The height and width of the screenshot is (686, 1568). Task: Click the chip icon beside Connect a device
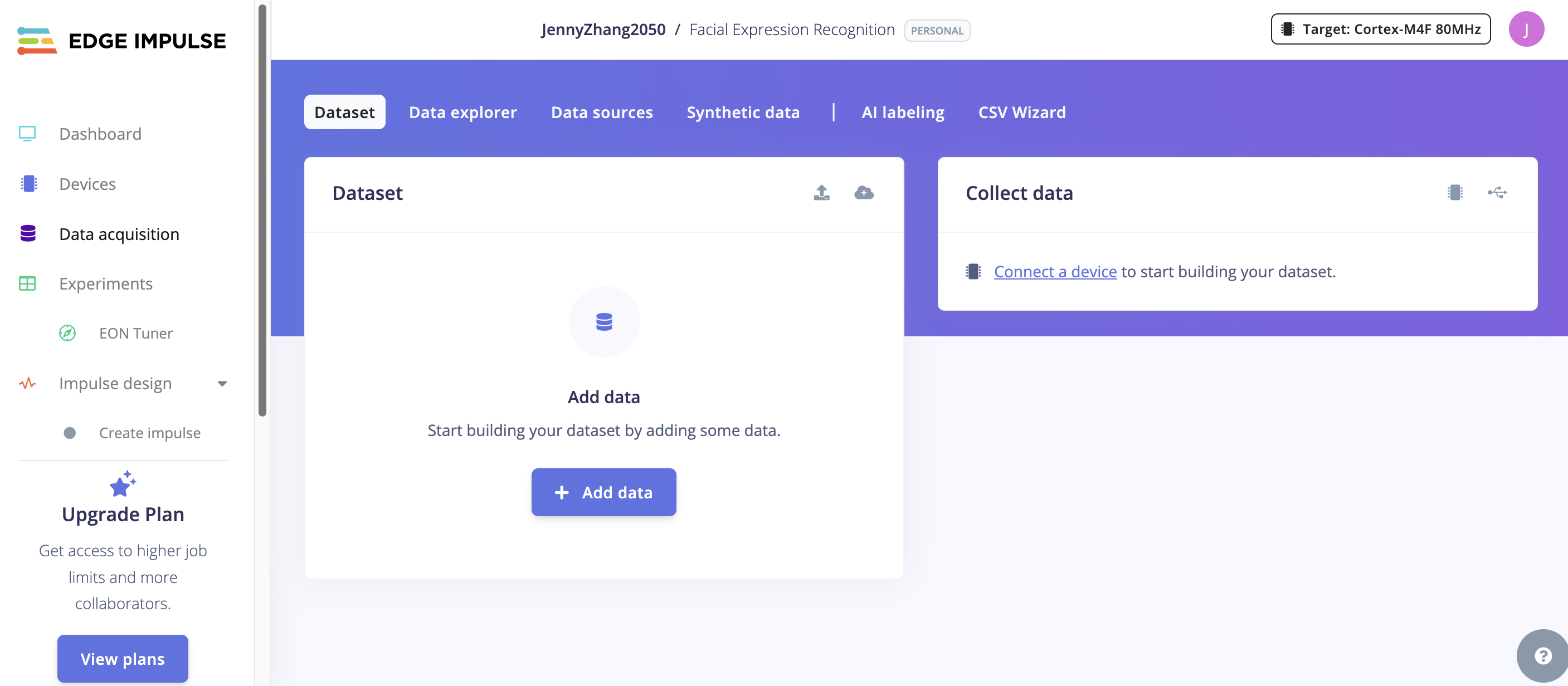pos(973,271)
